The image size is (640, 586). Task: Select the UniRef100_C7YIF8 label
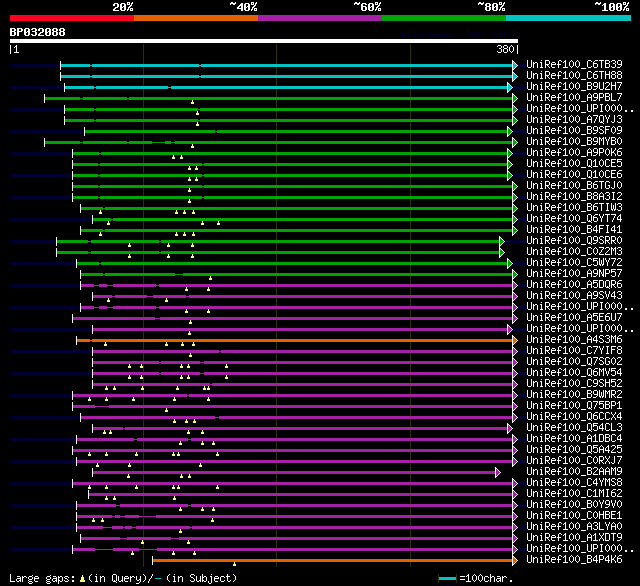point(574,351)
